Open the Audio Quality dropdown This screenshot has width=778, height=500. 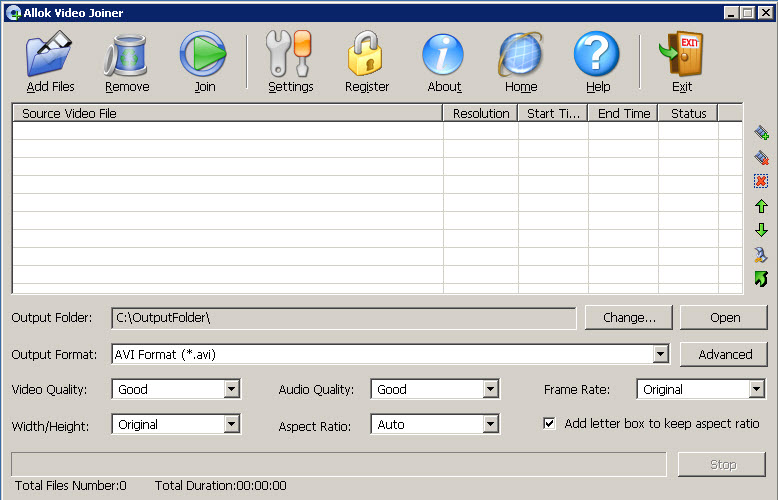click(x=491, y=389)
